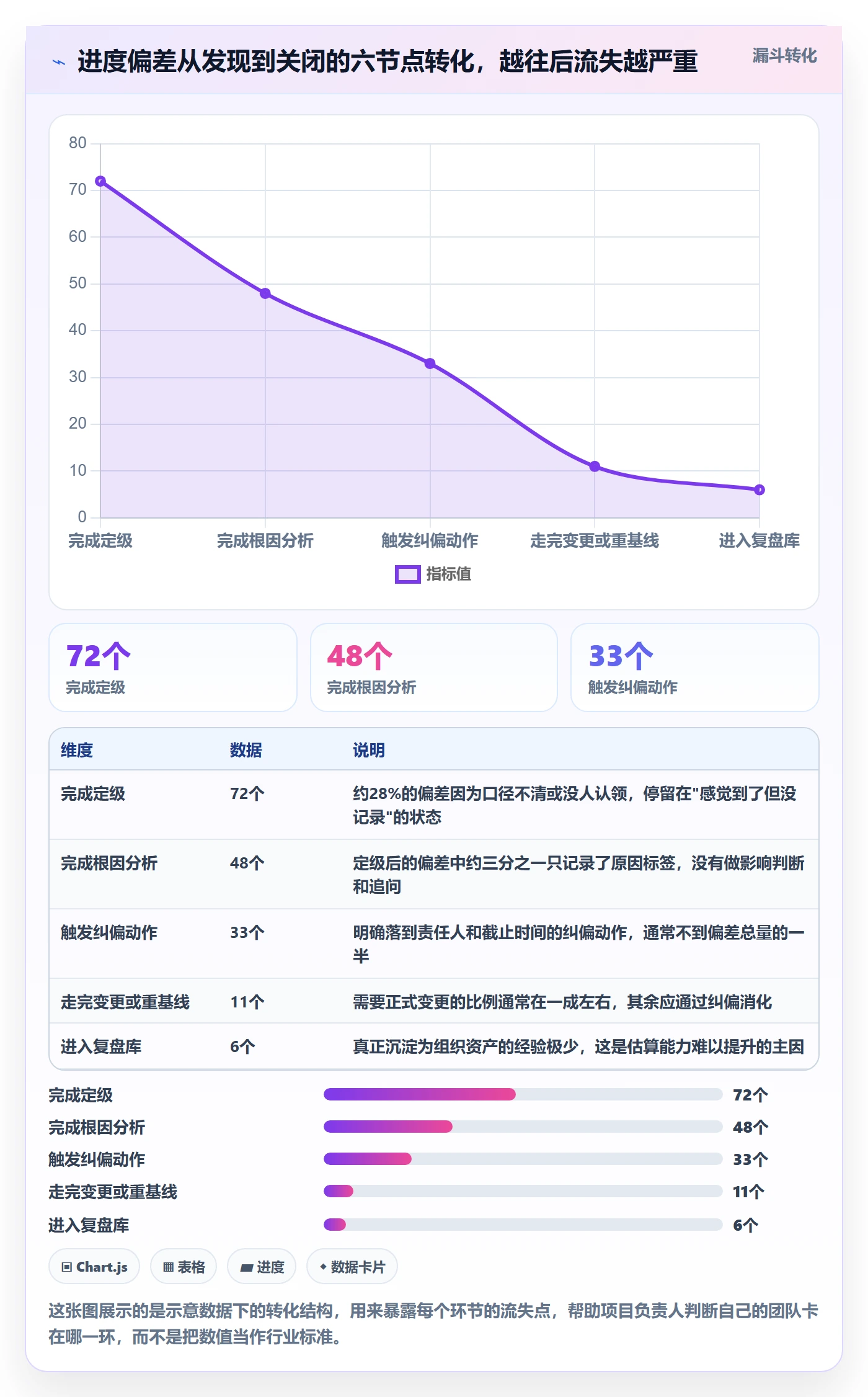This screenshot has width=868, height=1397.
Task: Select the chart data point for 触发纠偏动作
Action: (x=430, y=364)
